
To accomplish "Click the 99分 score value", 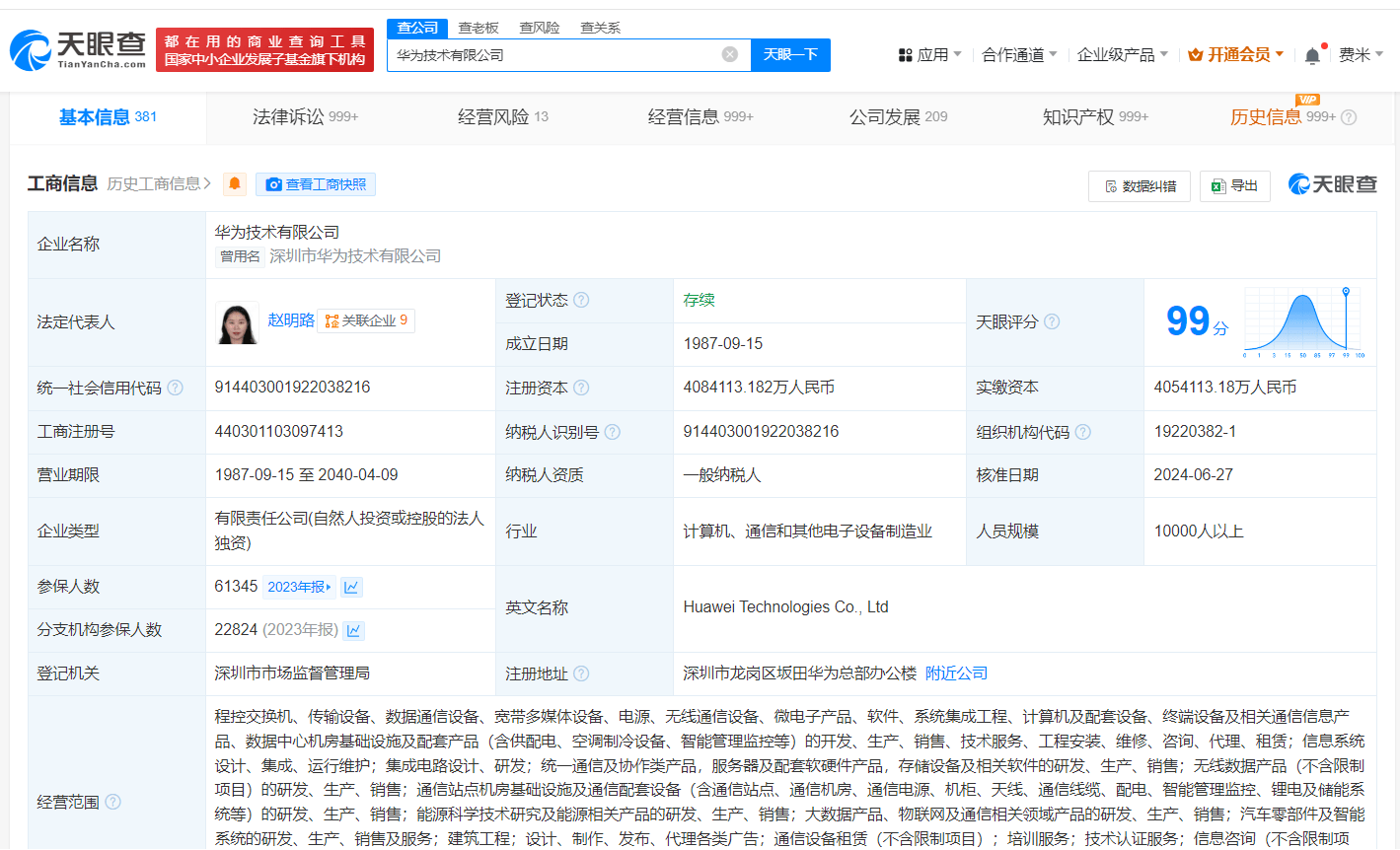I will 1196,321.
